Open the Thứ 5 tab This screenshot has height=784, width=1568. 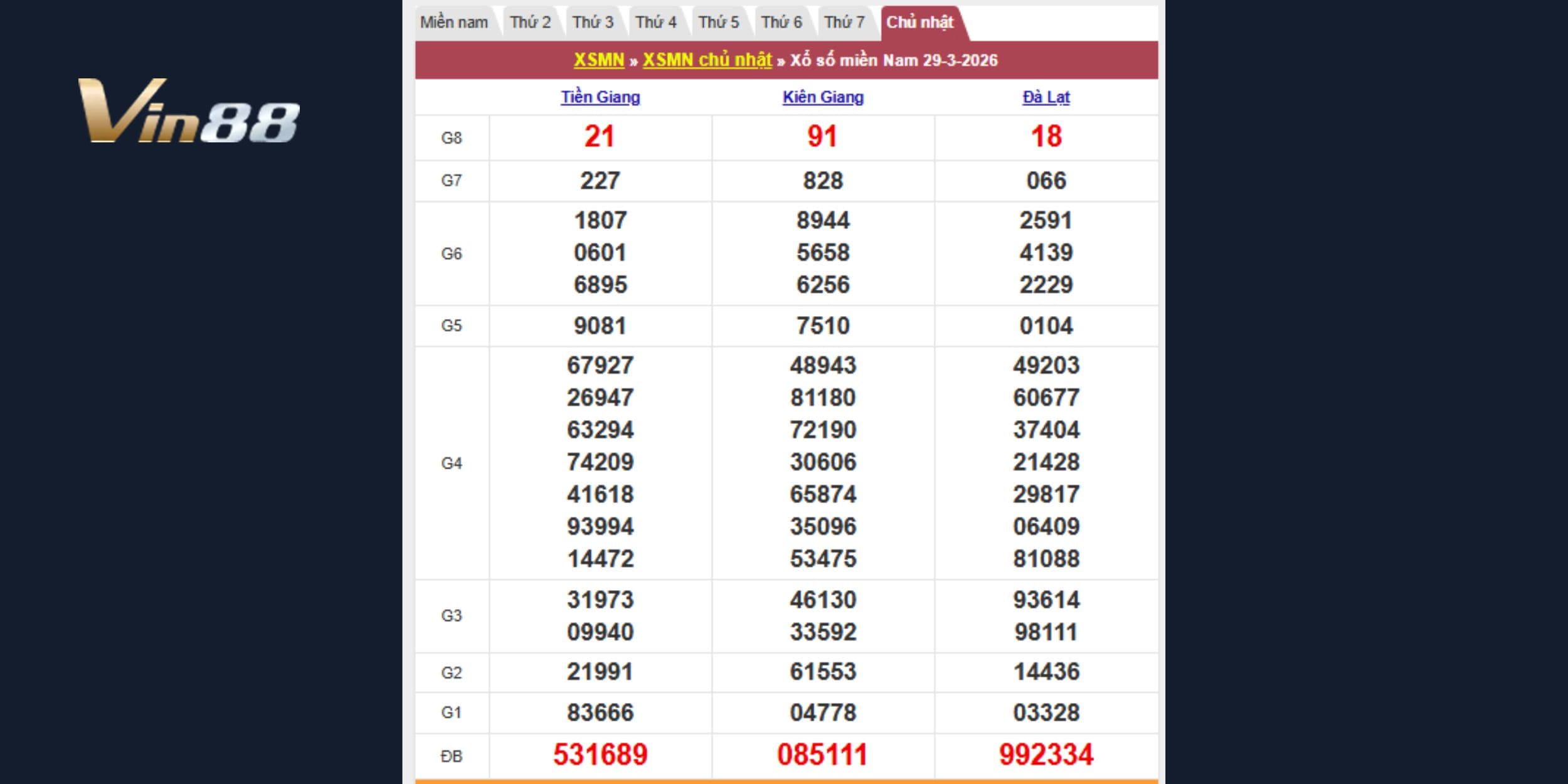(719, 23)
